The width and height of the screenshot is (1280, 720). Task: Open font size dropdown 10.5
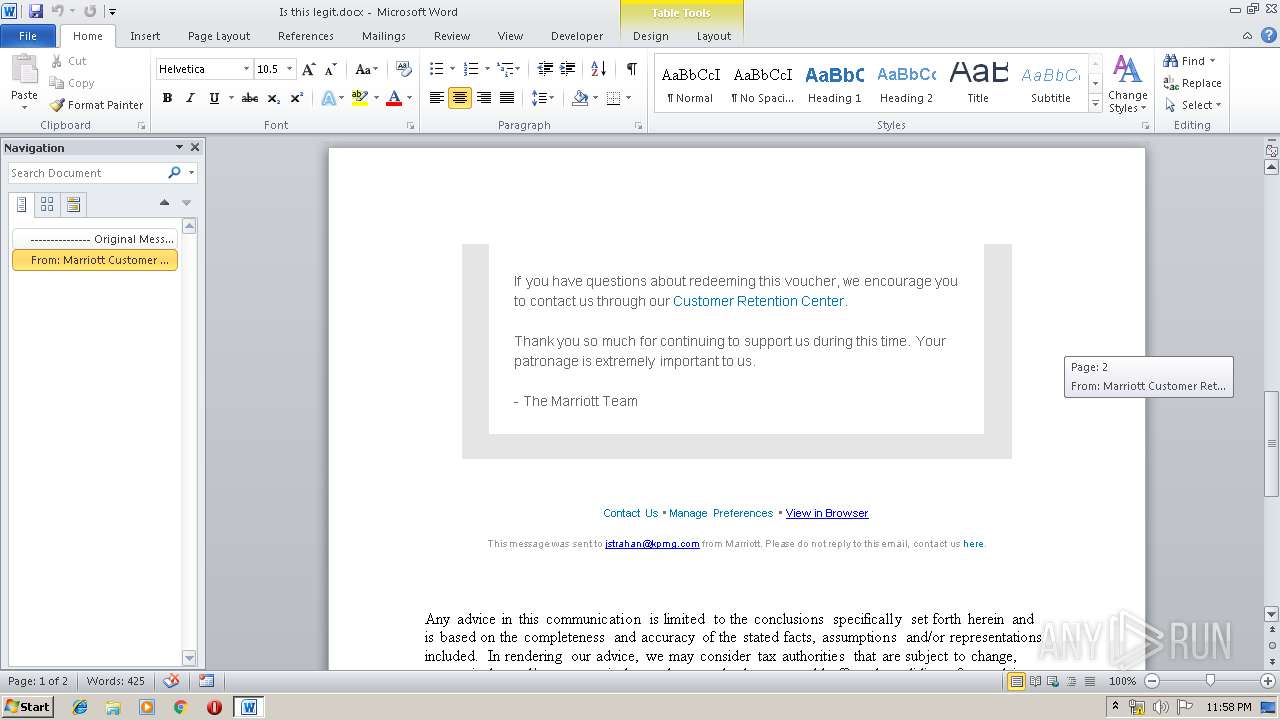(x=290, y=69)
